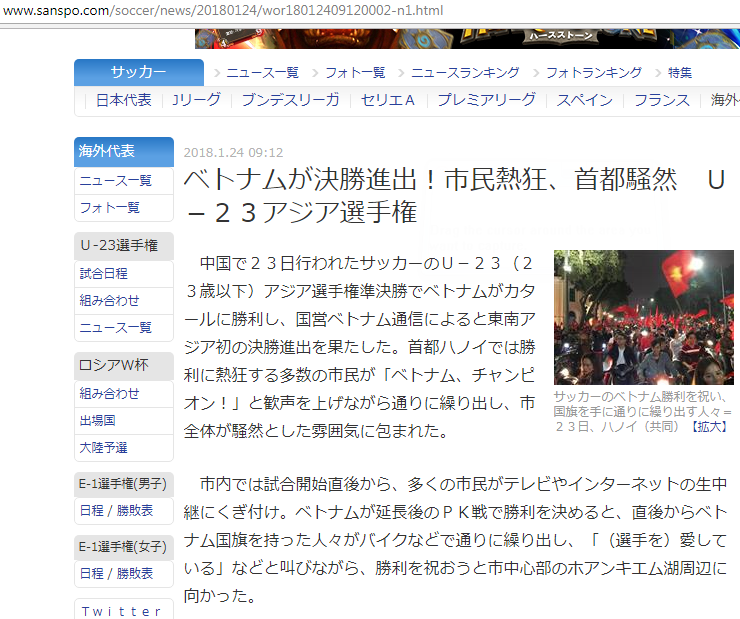Select フランス category
The image size is (740, 619).
pos(662,100)
